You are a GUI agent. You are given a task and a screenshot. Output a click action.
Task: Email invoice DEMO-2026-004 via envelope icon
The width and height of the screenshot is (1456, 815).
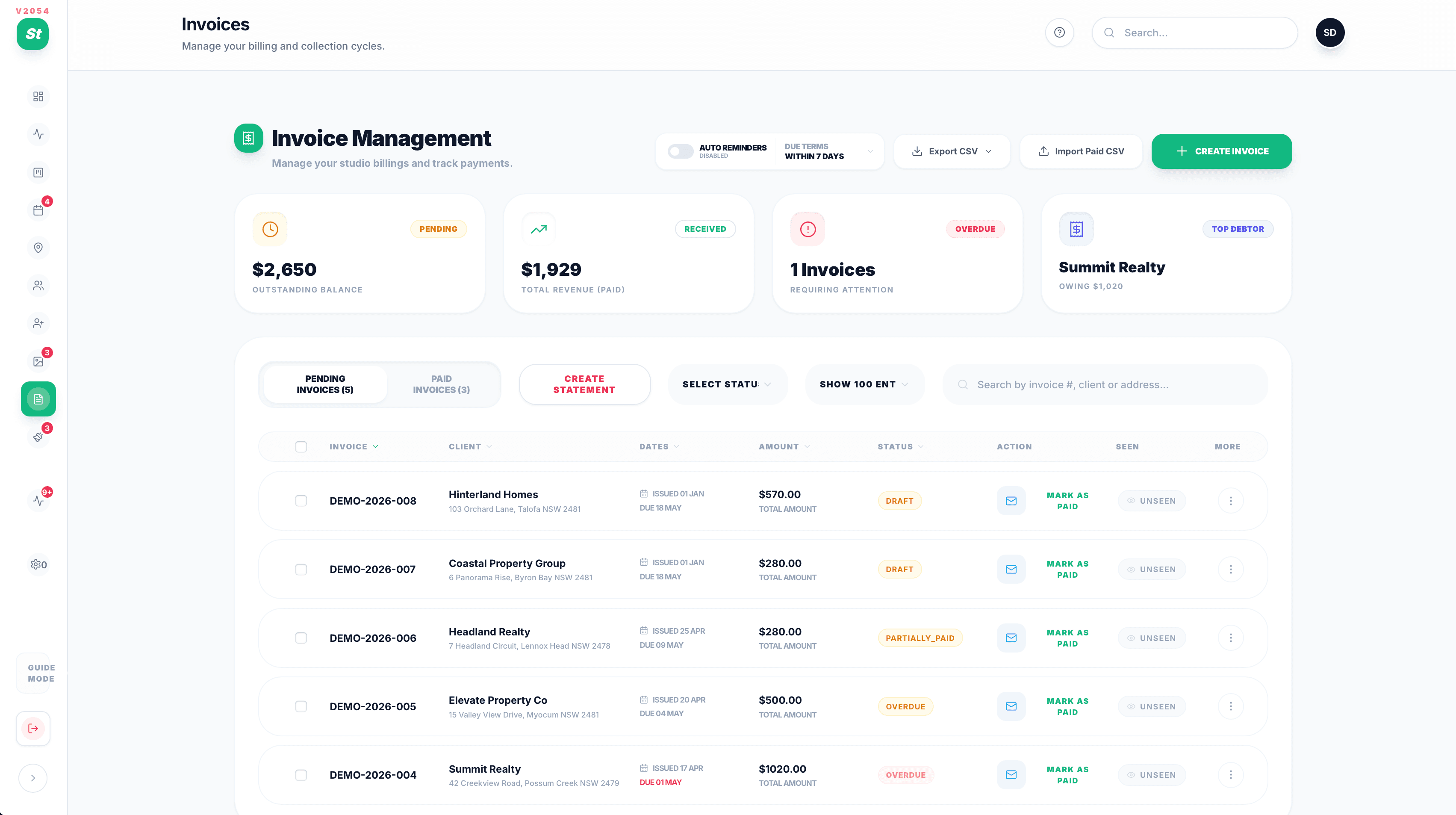click(x=1011, y=775)
